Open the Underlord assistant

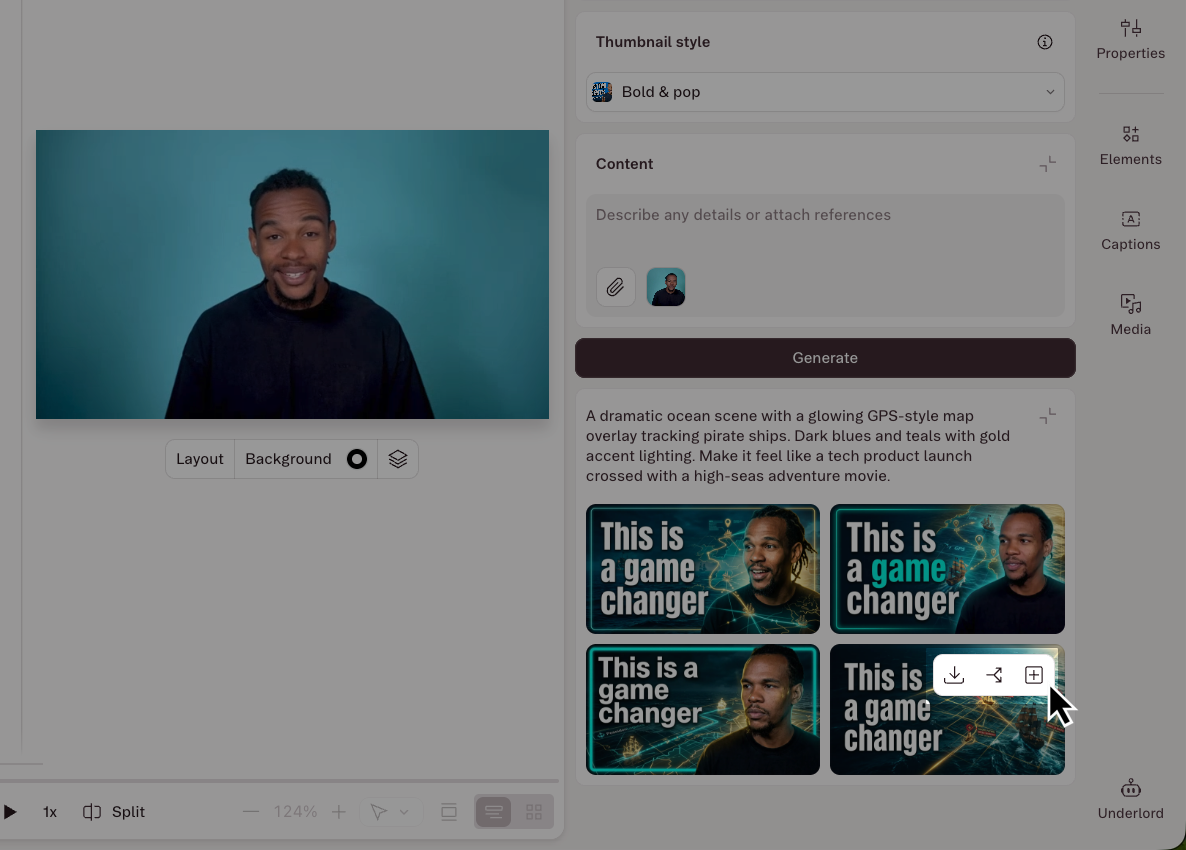tap(1130, 799)
